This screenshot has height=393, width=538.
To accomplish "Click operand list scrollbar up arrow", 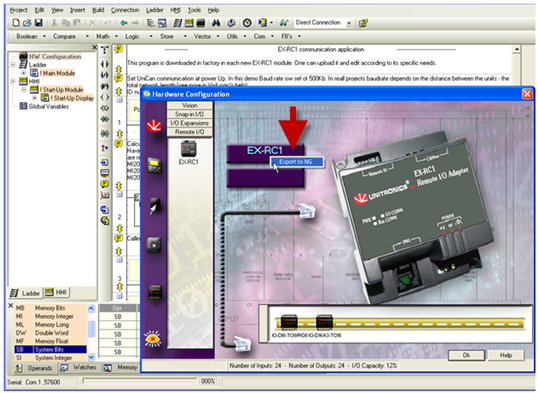I will (91, 308).
